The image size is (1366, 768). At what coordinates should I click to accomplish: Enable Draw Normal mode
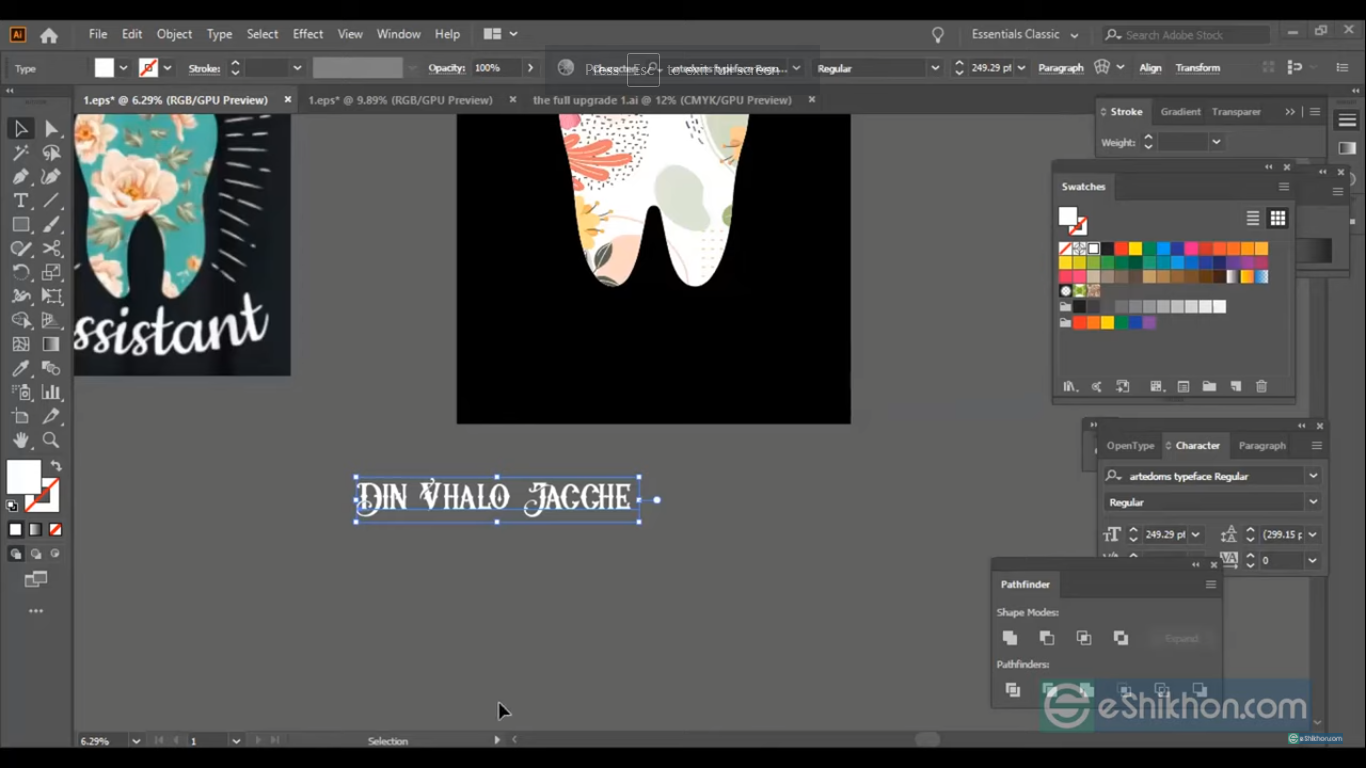(16, 553)
